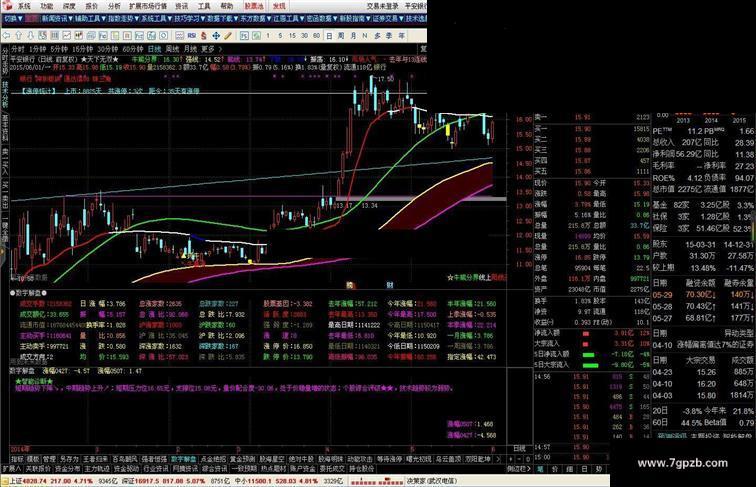Click the 管理 button in indicator bar
The image size is (756, 487).
tap(49, 459)
